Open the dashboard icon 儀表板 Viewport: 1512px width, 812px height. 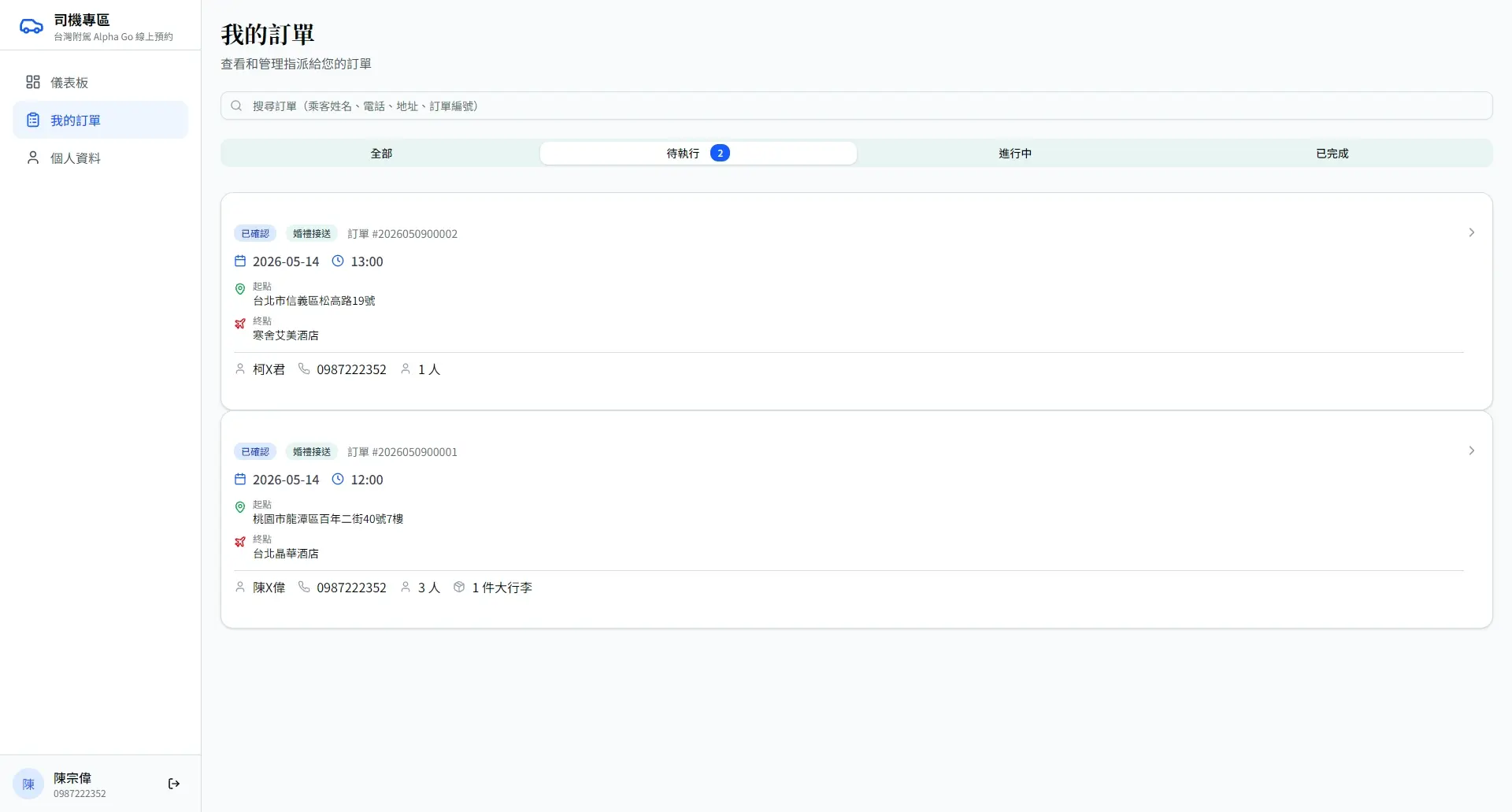point(33,82)
